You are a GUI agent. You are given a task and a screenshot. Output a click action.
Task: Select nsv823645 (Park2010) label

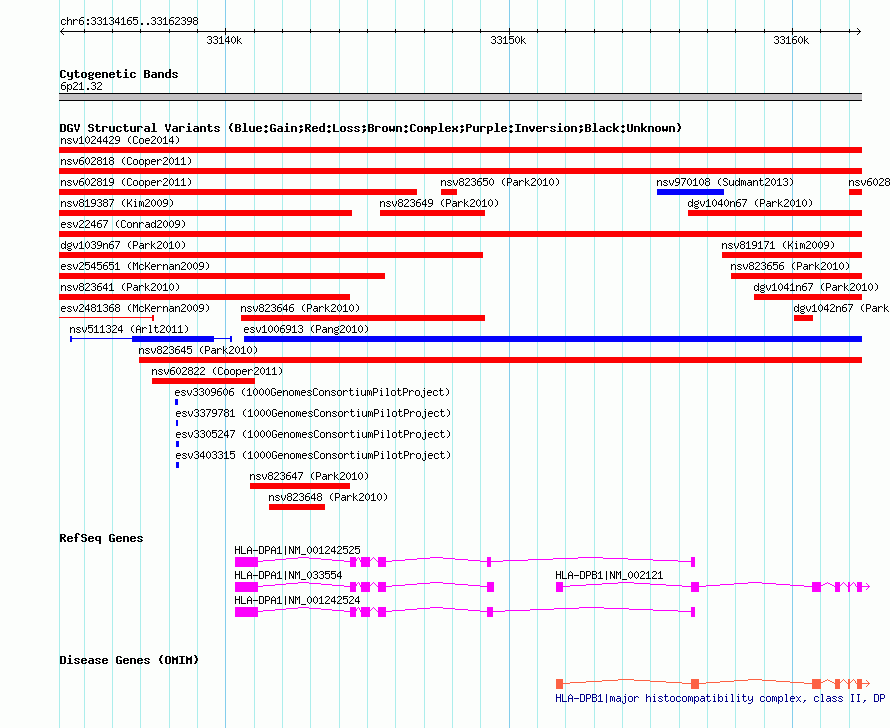point(198,350)
